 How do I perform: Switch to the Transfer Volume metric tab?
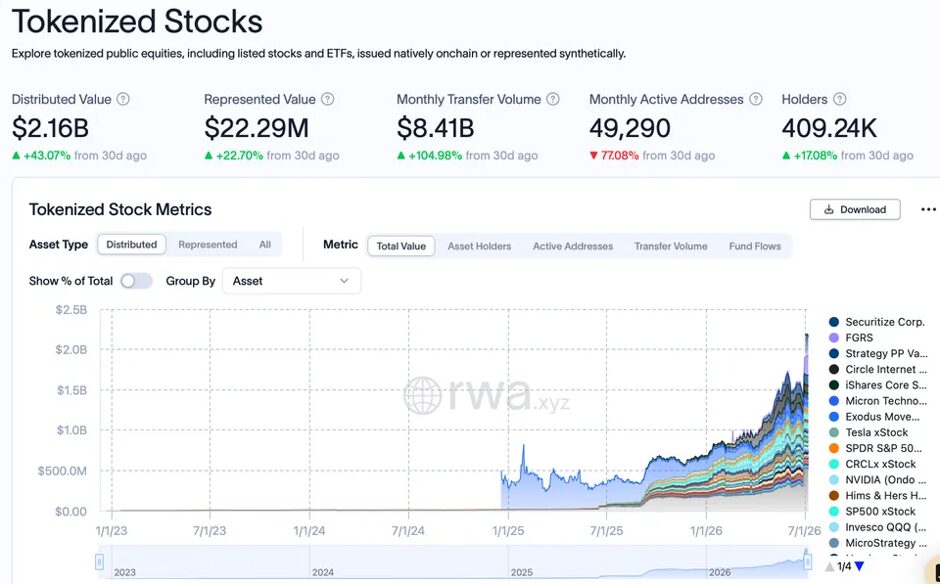[671, 246]
